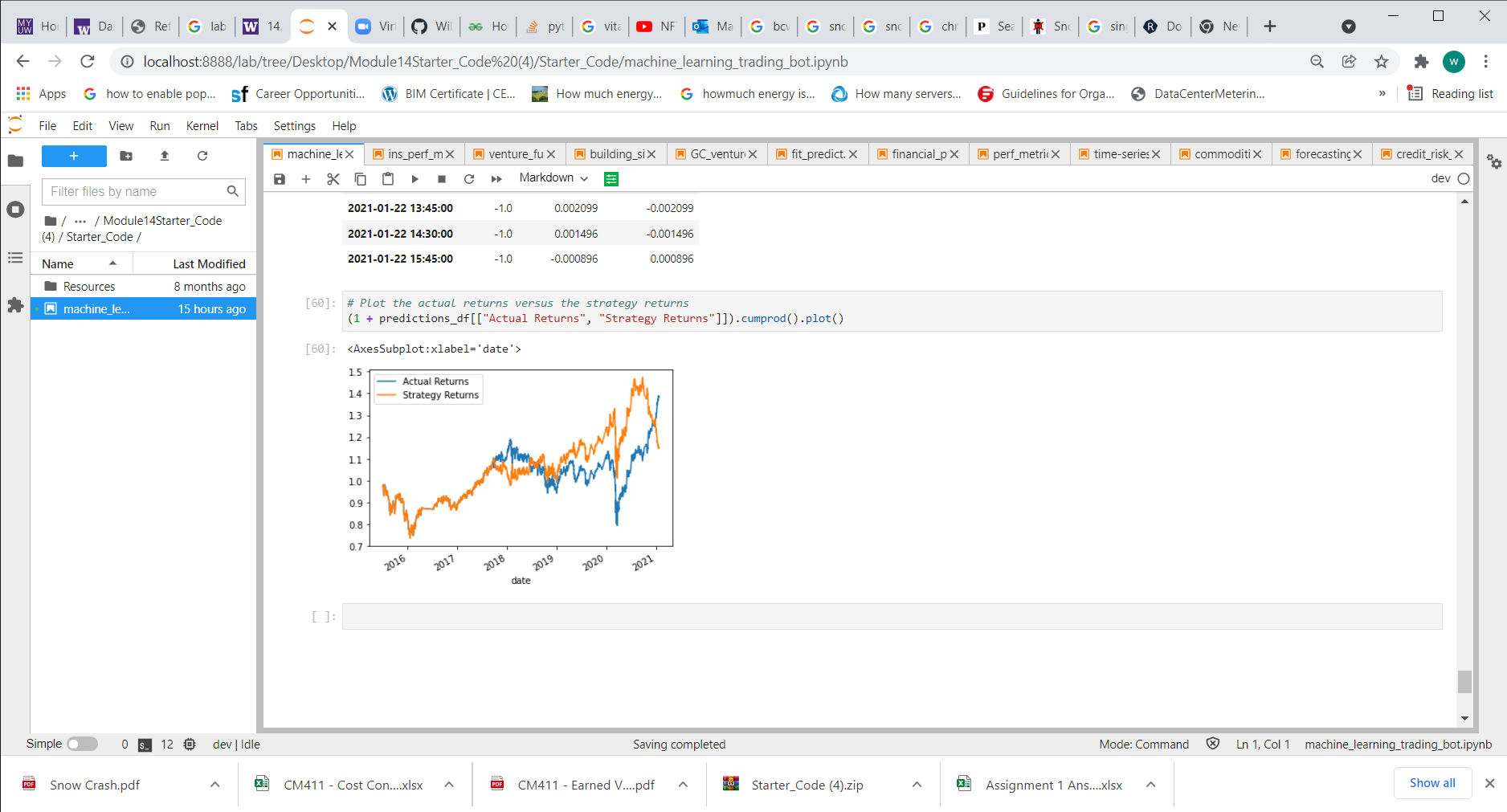
Task: Click the notebook vertical scrollbar thumb
Action: click(x=1464, y=682)
